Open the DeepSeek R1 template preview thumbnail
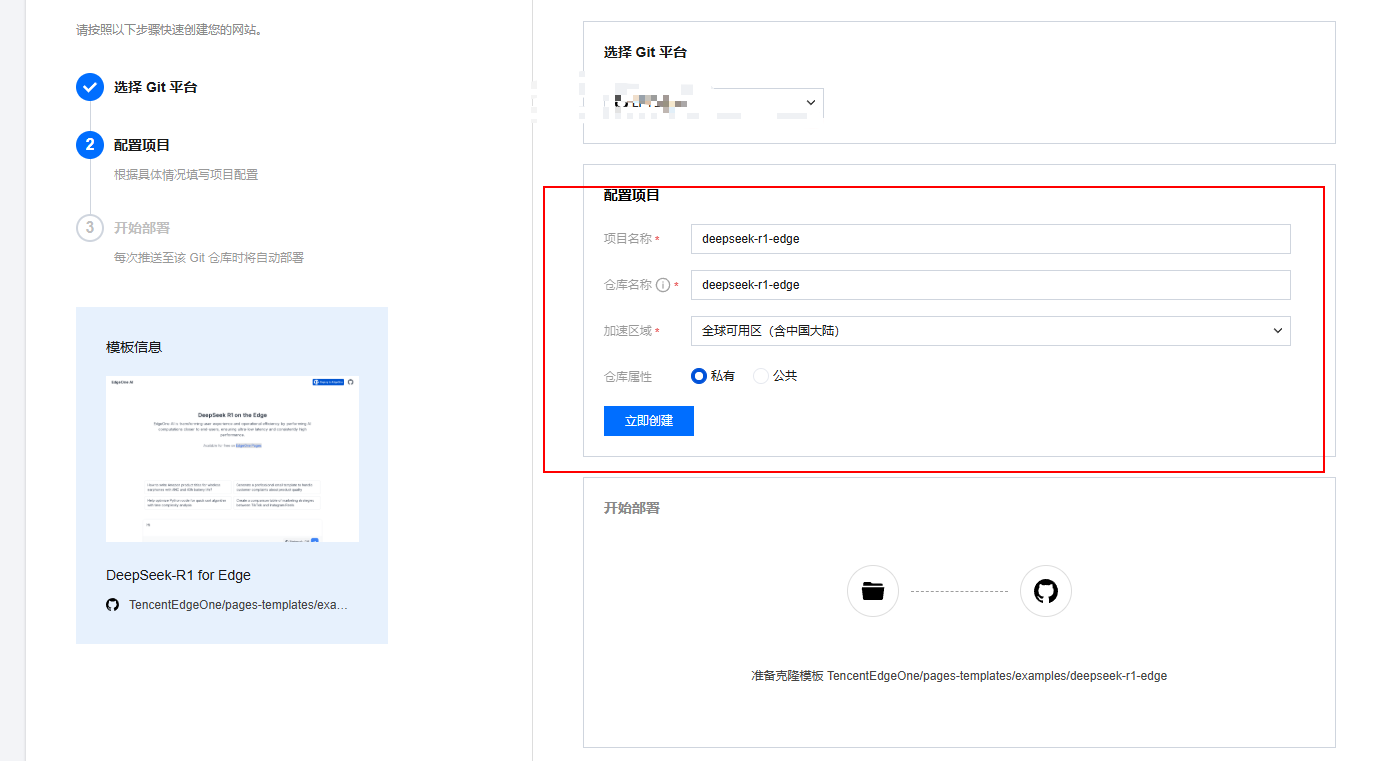 click(x=232, y=459)
